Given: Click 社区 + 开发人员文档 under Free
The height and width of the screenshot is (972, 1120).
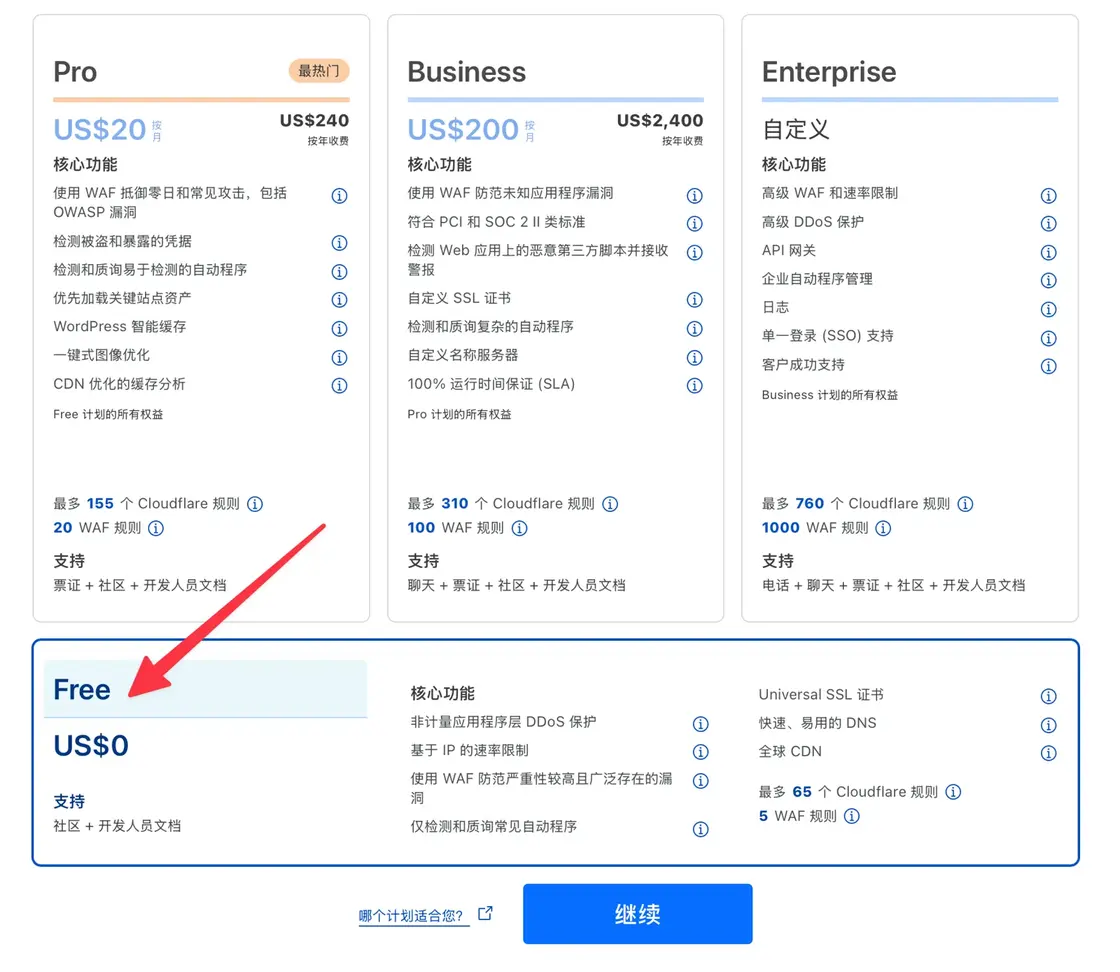Looking at the screenshot, I should point(117,826).
